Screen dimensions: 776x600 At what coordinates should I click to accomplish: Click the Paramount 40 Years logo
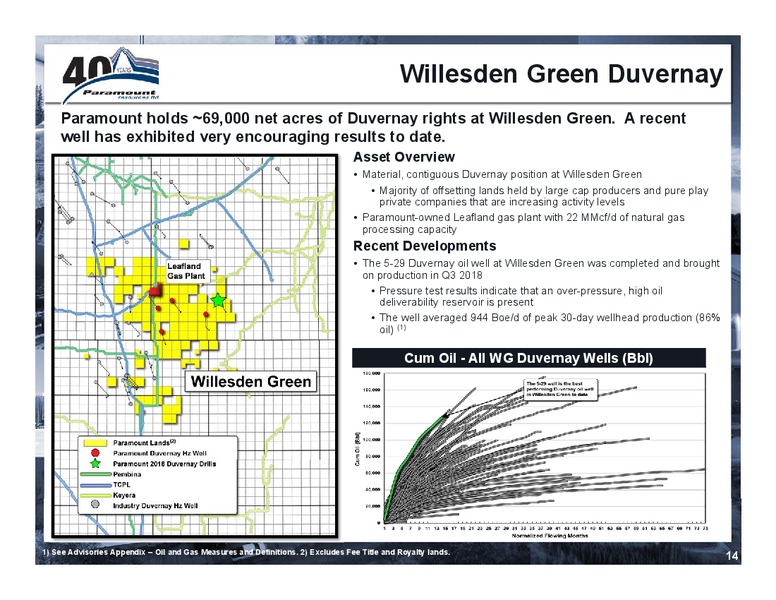(110, 74)
